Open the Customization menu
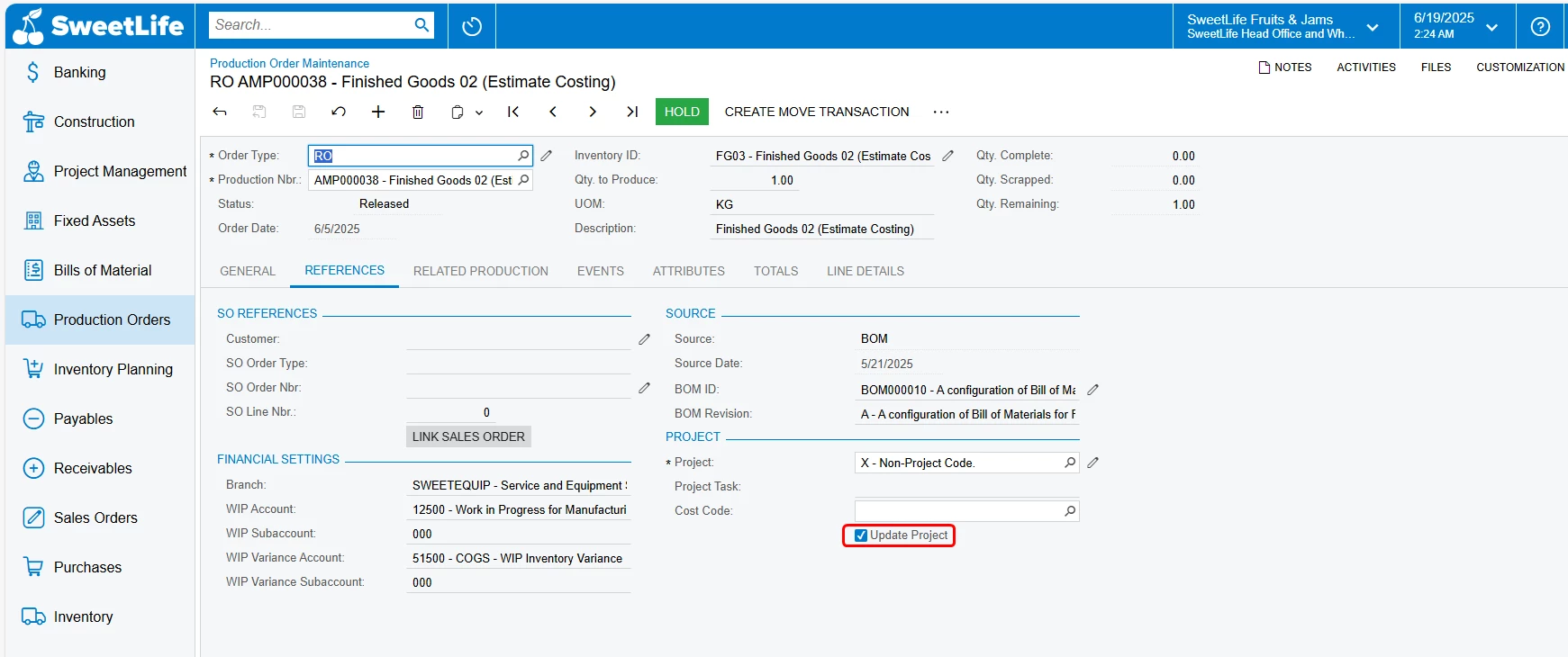1568x657 pixels. [x=1520, y=67]
